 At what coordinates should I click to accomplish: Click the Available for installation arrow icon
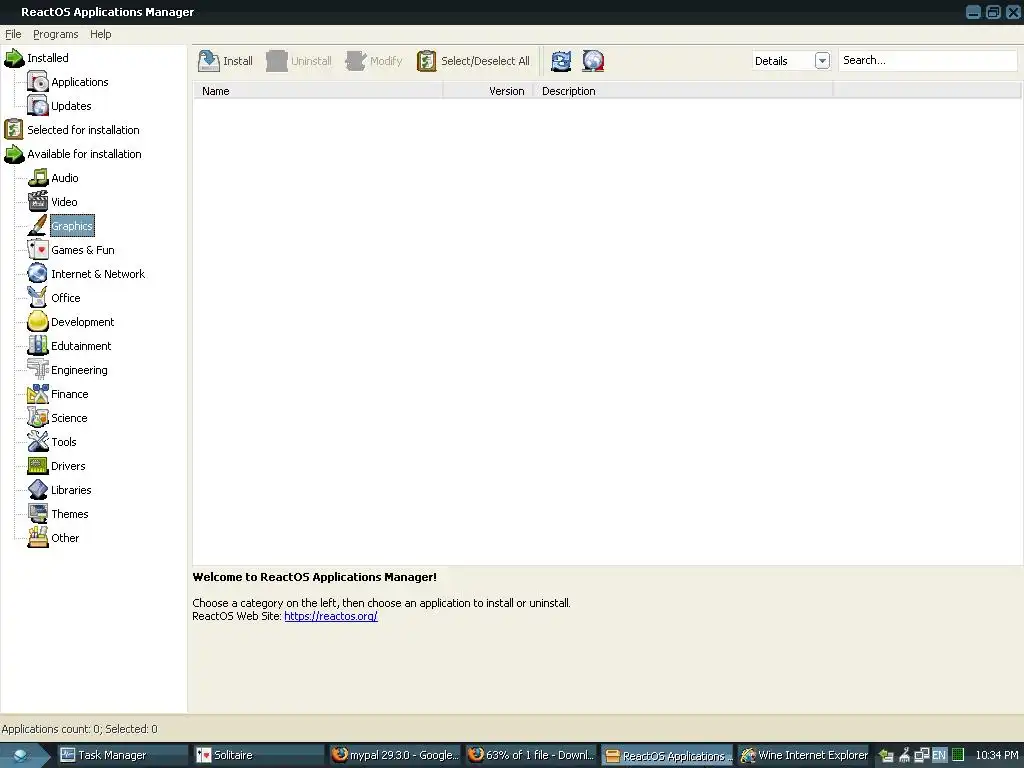(14, 154)
